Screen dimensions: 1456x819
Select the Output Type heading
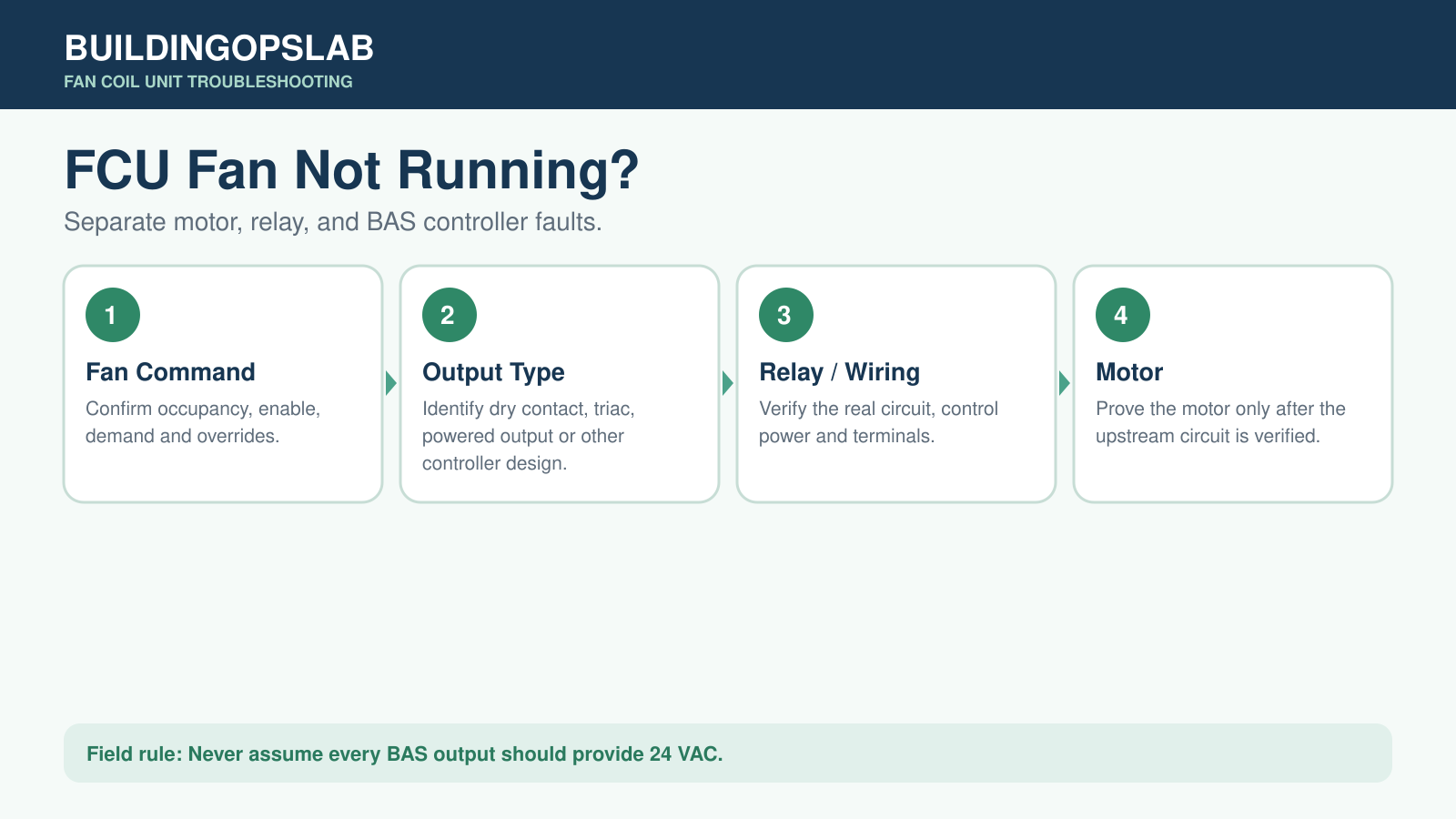tap(493, 372)
